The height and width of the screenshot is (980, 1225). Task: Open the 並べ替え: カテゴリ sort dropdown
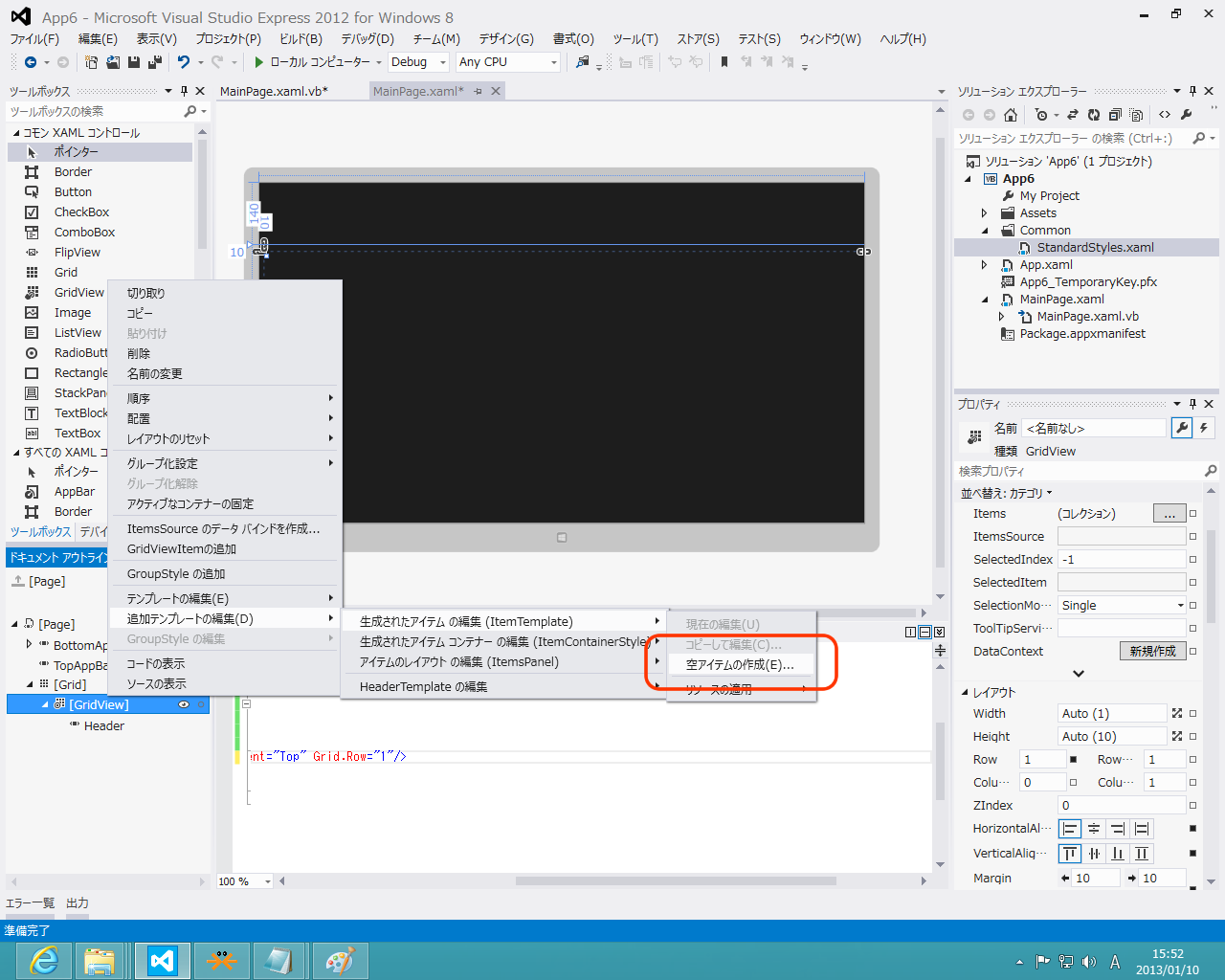click(x=1006, y=493)
